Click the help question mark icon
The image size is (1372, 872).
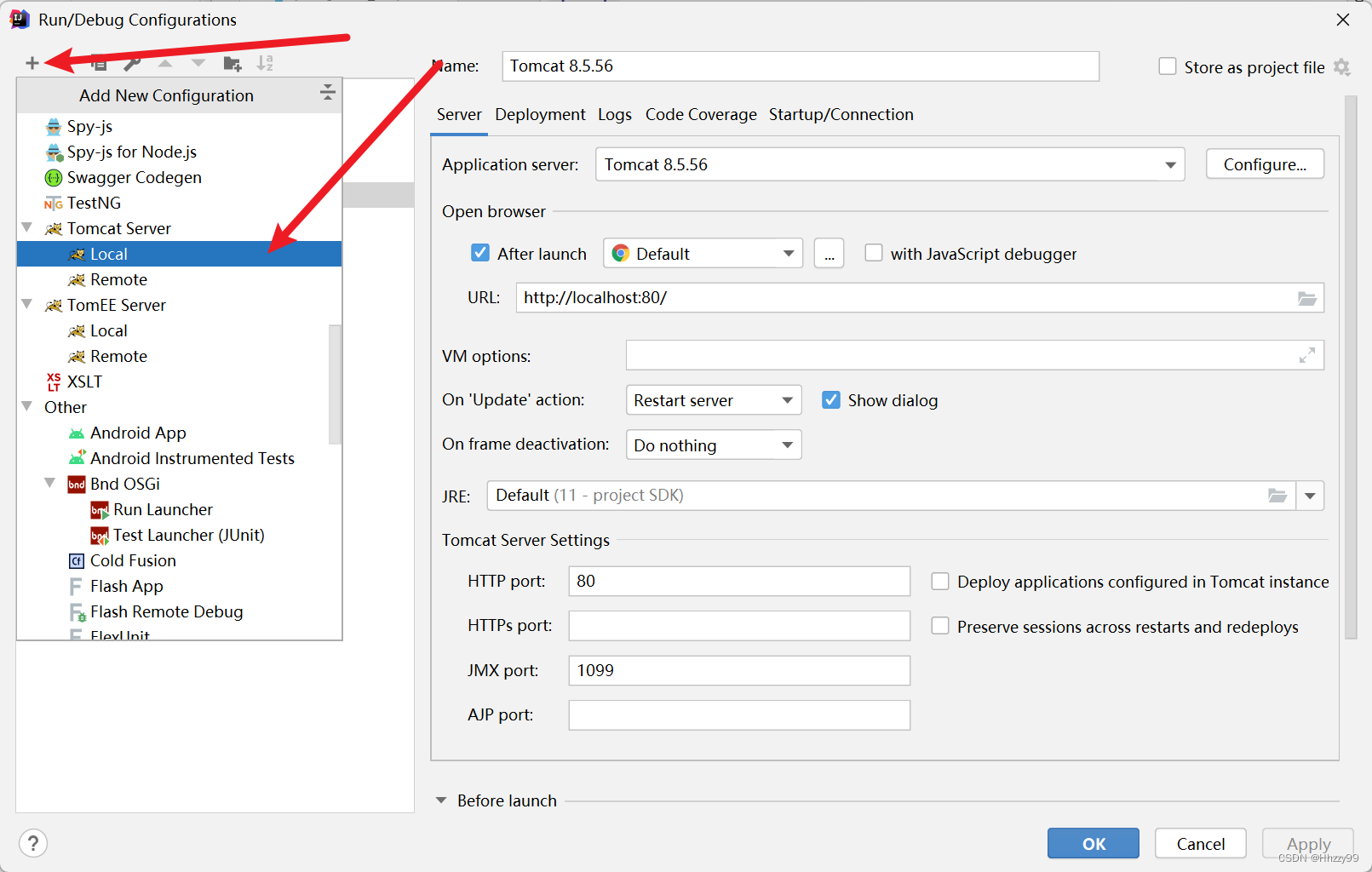tap(33, 843)
